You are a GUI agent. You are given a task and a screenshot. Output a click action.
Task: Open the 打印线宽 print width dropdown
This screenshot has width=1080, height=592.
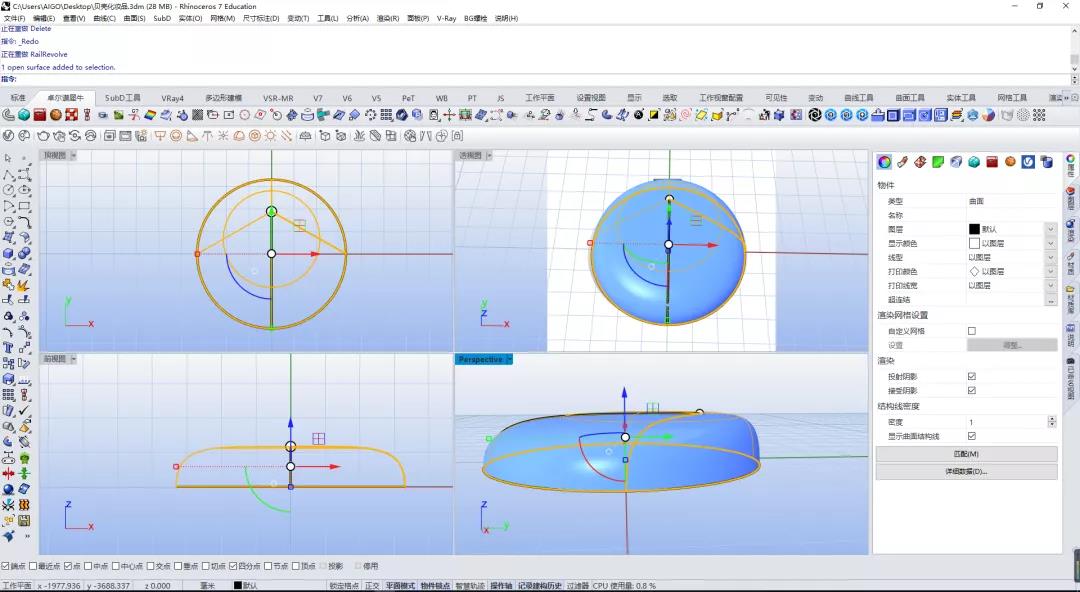click(1051, 285)
